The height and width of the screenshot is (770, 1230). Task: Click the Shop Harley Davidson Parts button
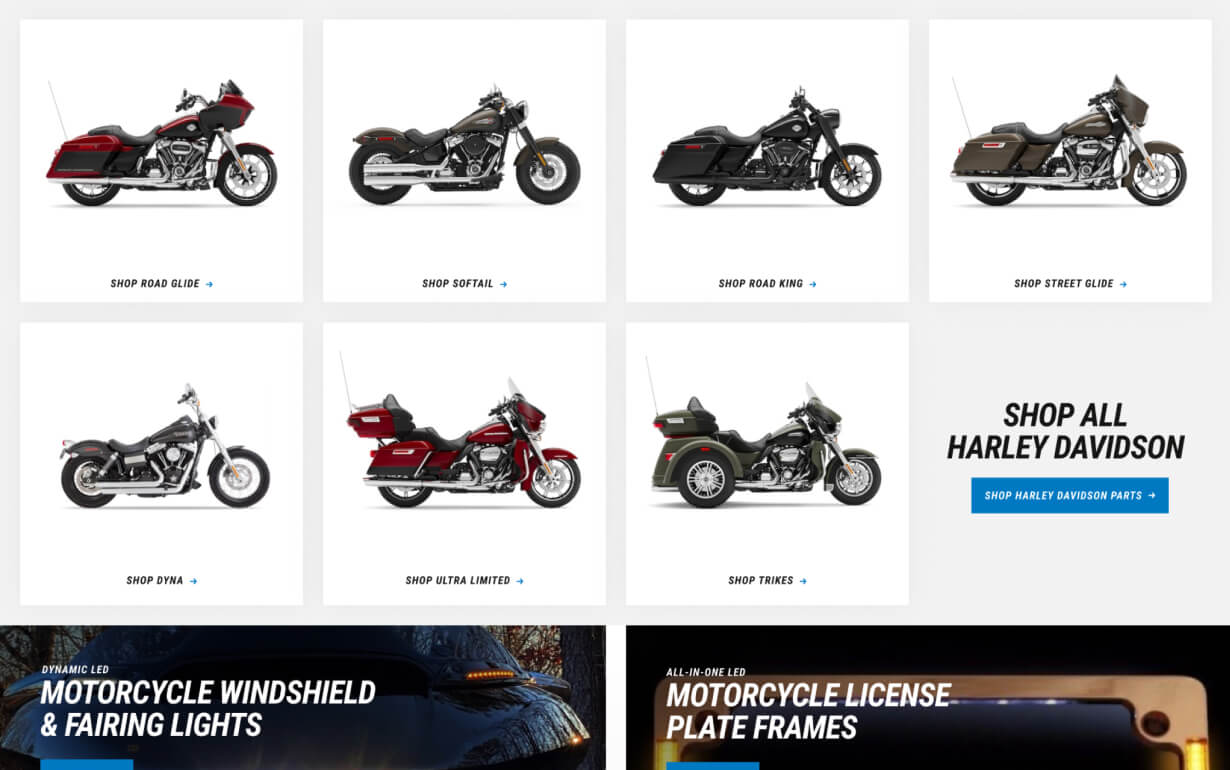pyautogui.click(x=1070, y=495)
